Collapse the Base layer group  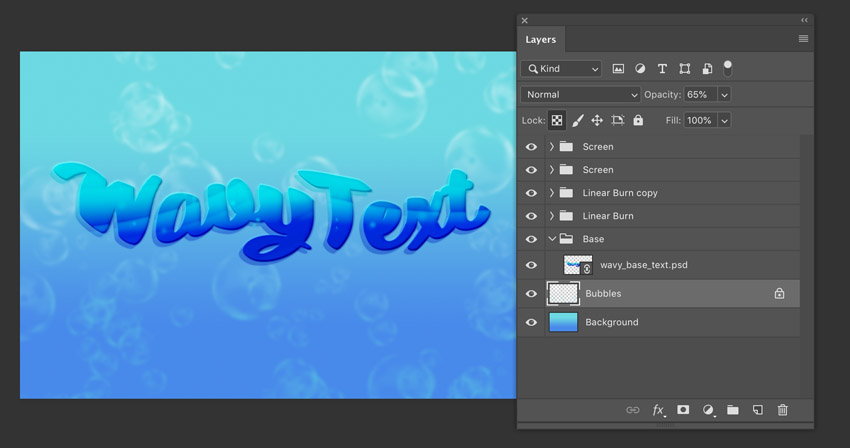point(552,239)
